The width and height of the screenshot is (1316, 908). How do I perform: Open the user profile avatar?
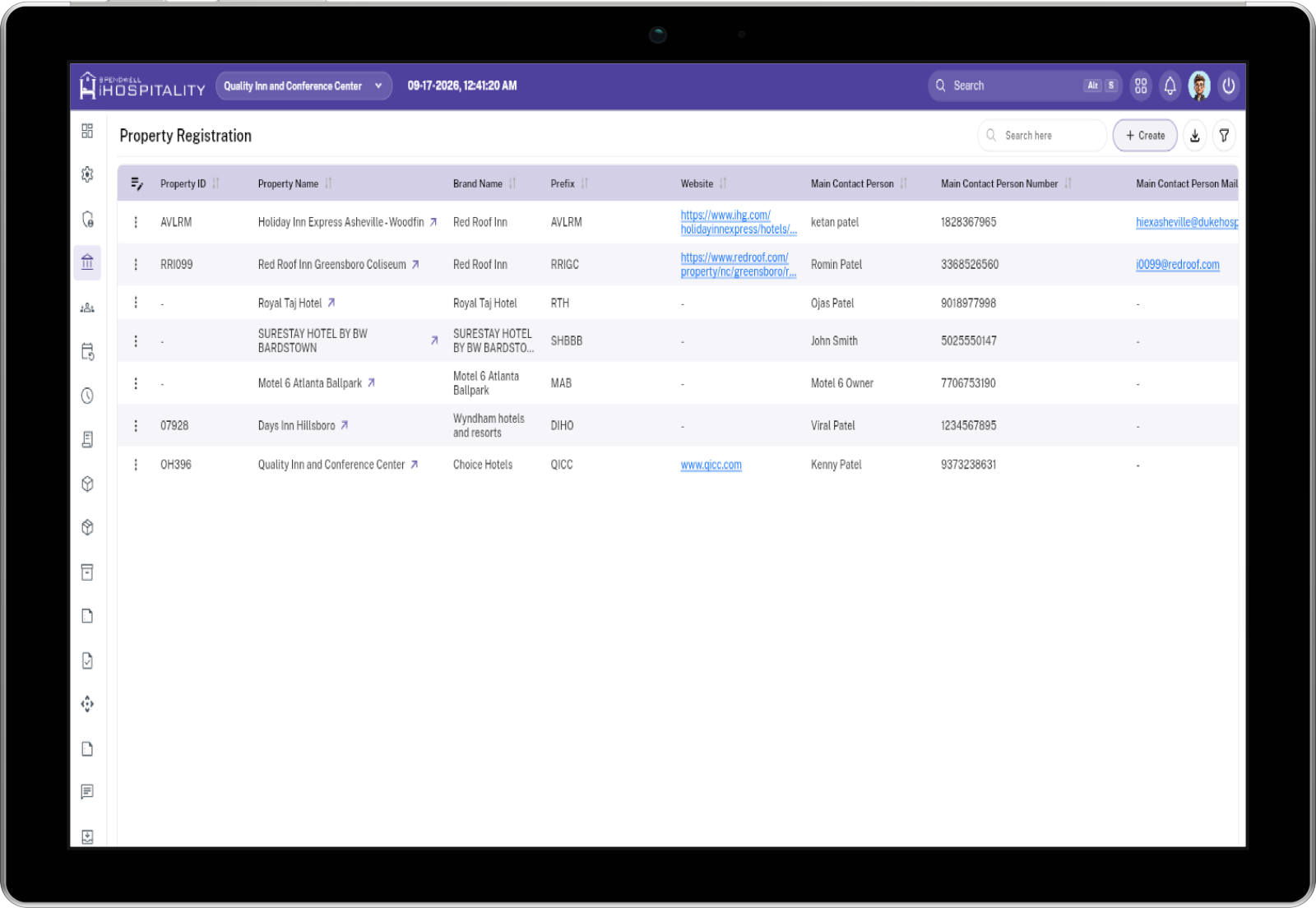click(x=1199, y=86)
